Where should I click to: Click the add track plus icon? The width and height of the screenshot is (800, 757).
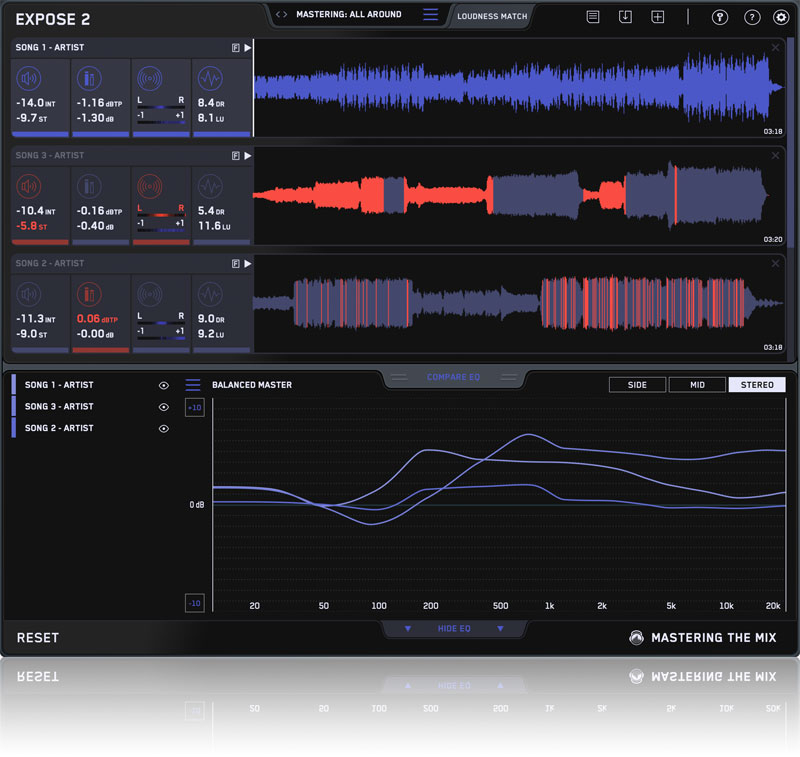(x=657, y=17)
